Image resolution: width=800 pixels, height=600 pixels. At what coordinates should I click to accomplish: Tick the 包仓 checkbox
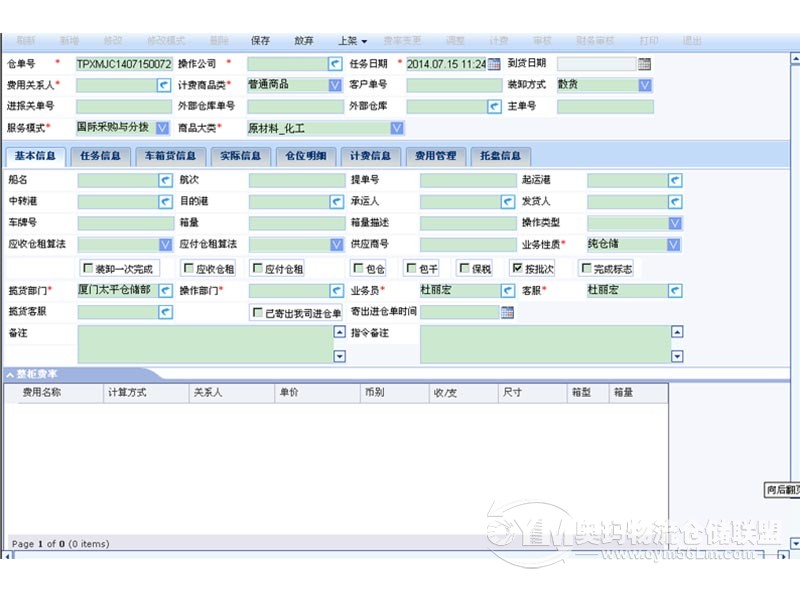pyautogui.click(x=358, y=268)
